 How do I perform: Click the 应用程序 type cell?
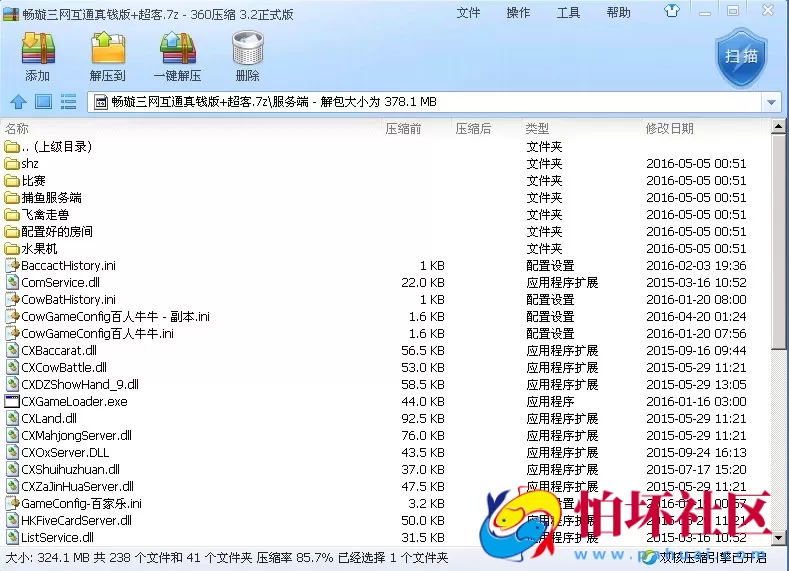(550, 401)
